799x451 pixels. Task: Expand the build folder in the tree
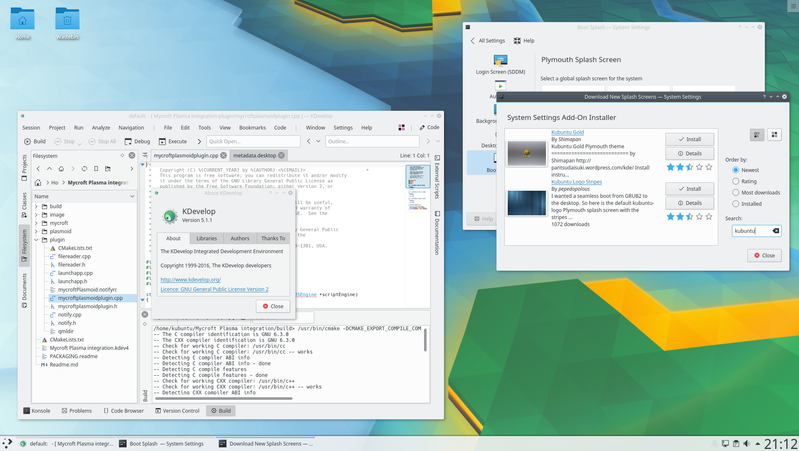click(36, 206)
